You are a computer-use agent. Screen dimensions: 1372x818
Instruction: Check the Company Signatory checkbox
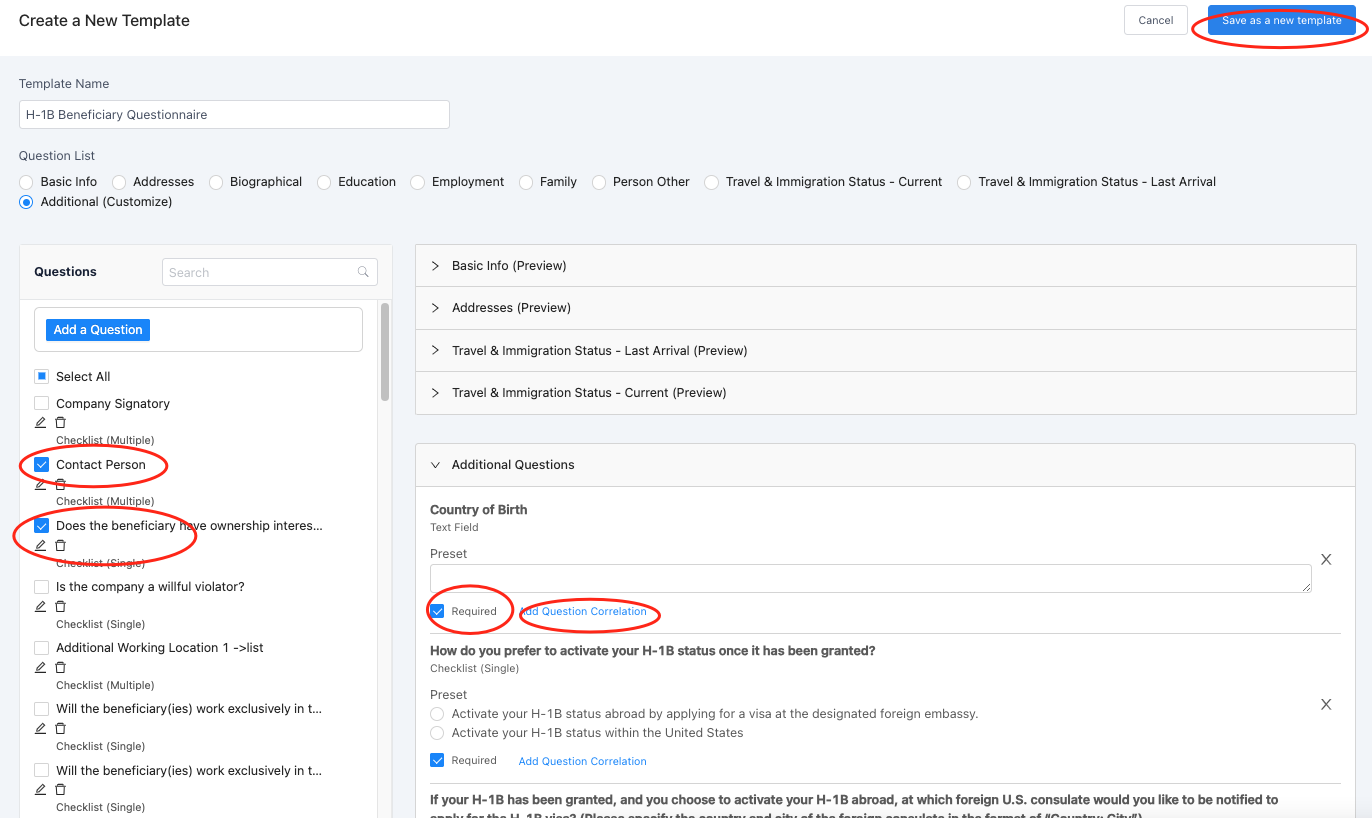[x=42, y=404]
